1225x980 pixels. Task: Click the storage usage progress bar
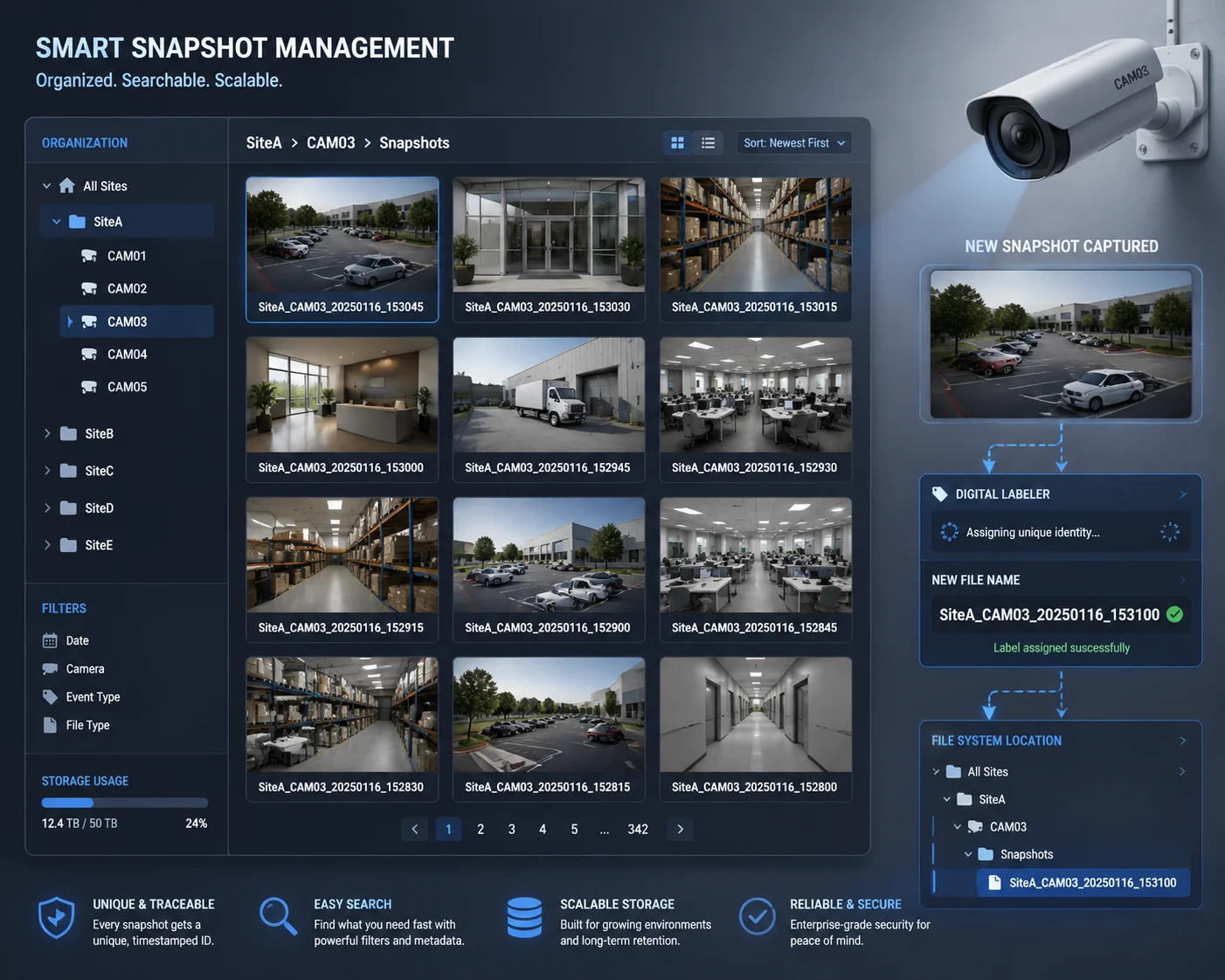(x=125, y=803)
